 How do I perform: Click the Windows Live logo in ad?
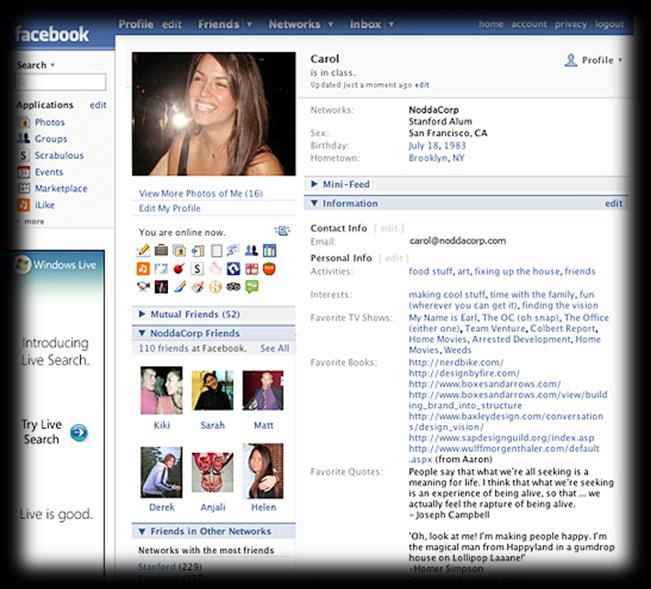click(23, 264)
